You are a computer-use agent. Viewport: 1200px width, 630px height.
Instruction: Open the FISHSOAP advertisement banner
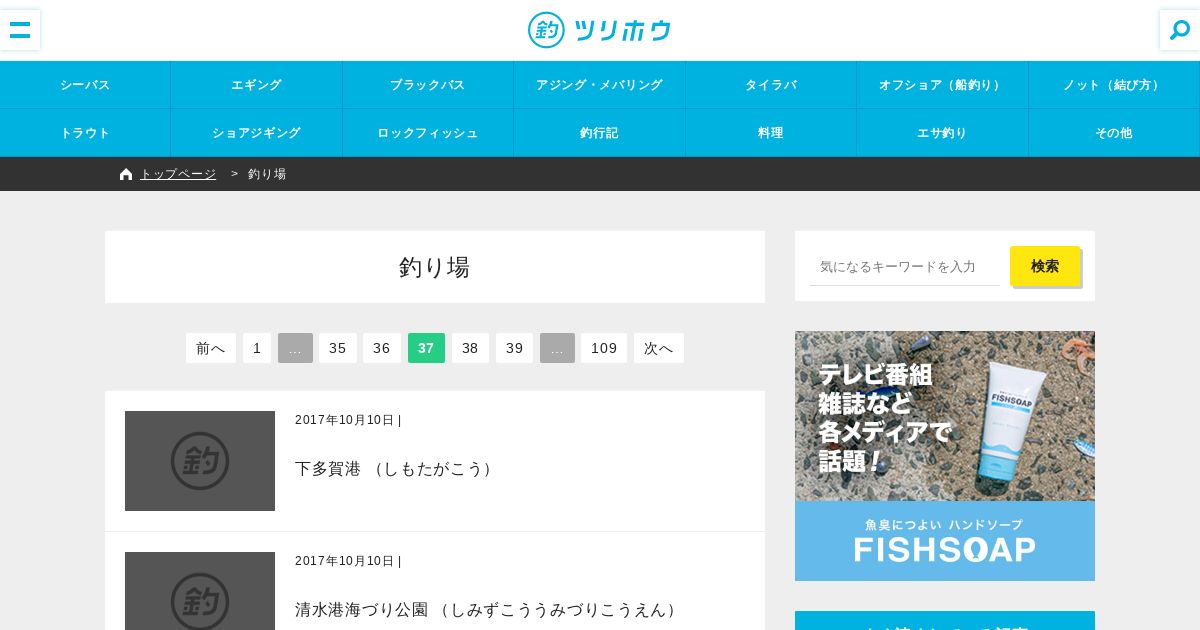click(945, 456)
